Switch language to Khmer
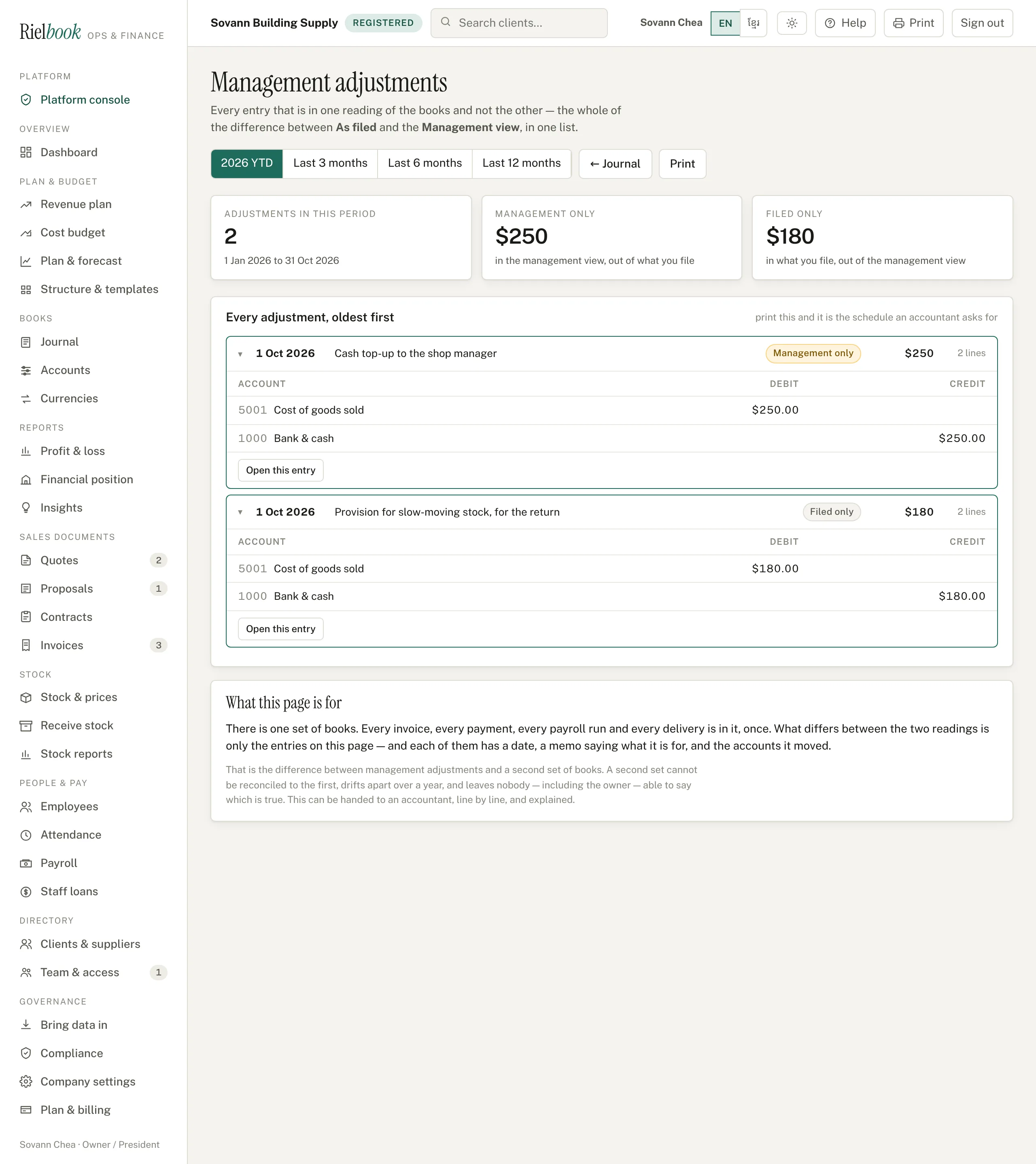The height and width of the screenshot is (1164, 1036). (x=754, y=23)
